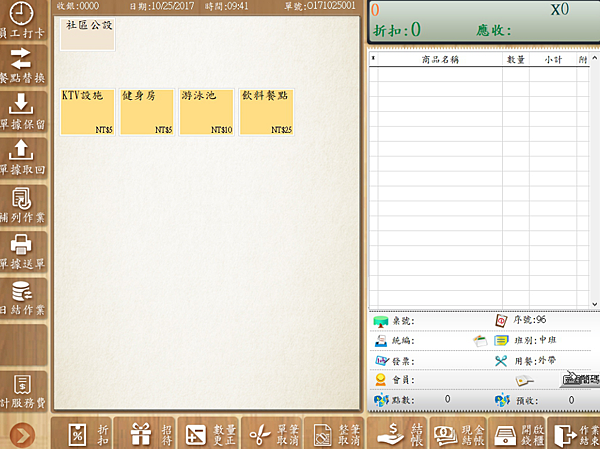Click the on-screen keyboard button

(x=580, y=379)
